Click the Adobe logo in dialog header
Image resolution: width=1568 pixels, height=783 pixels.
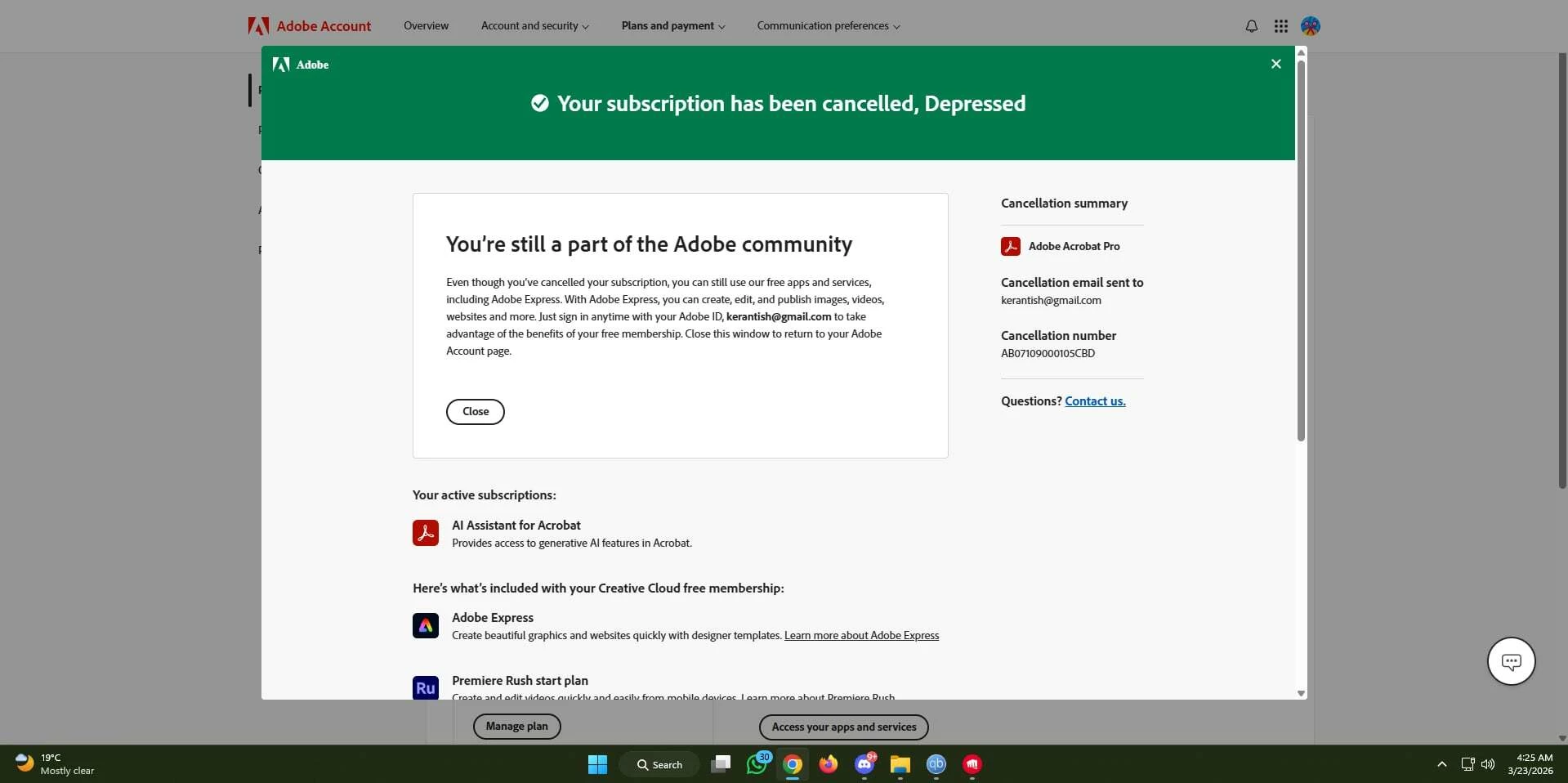(301, 65)
